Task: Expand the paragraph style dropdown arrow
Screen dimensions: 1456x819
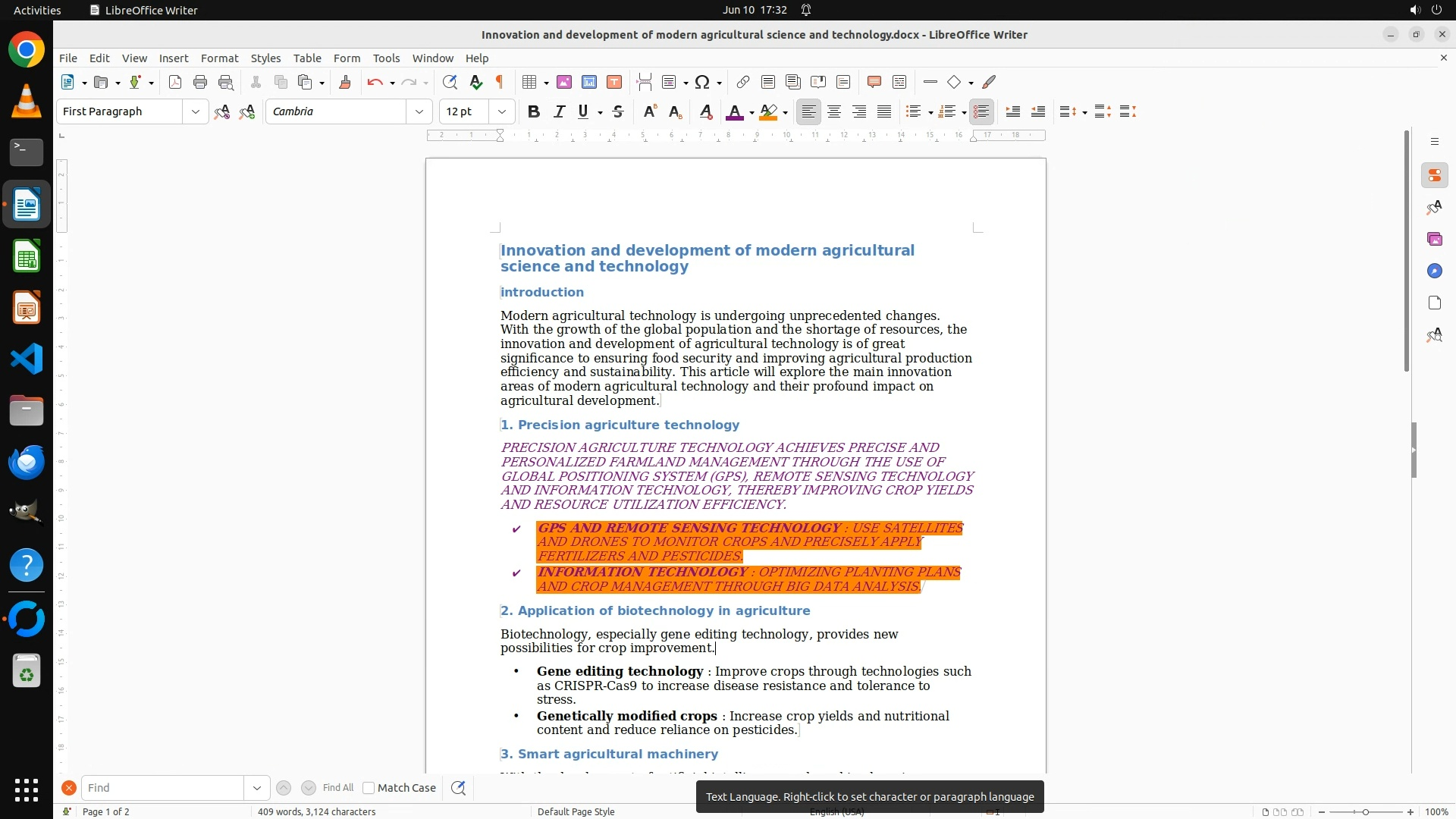Action: point(196,112)
